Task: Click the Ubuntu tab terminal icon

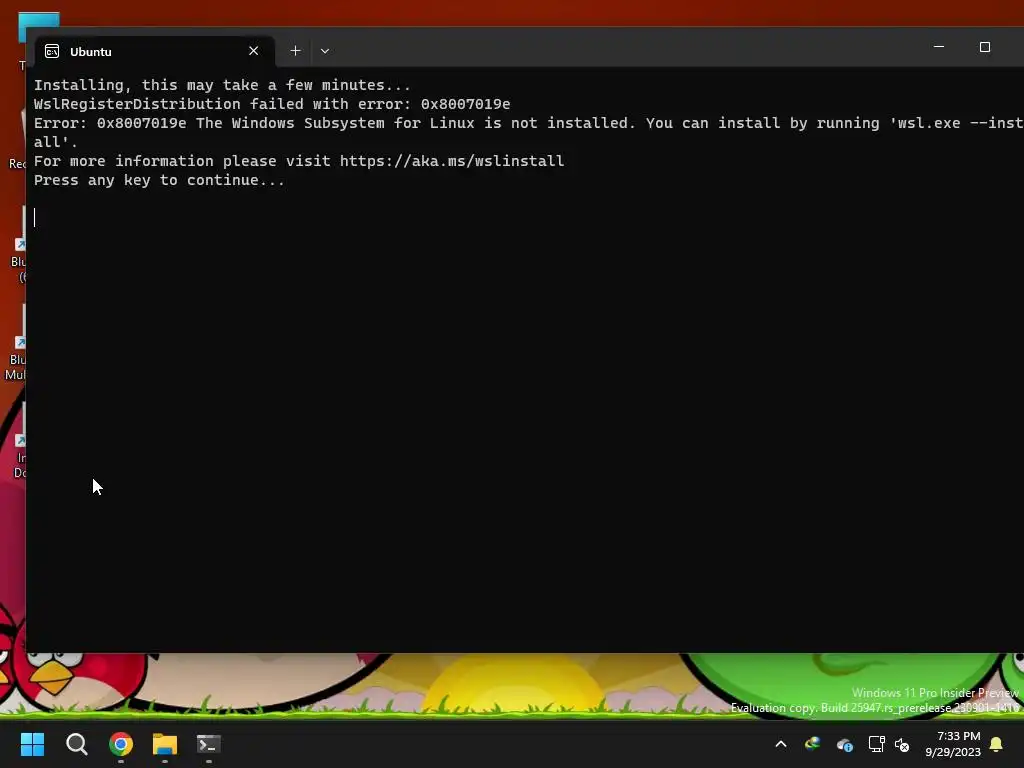Action: tap(52, 52)
